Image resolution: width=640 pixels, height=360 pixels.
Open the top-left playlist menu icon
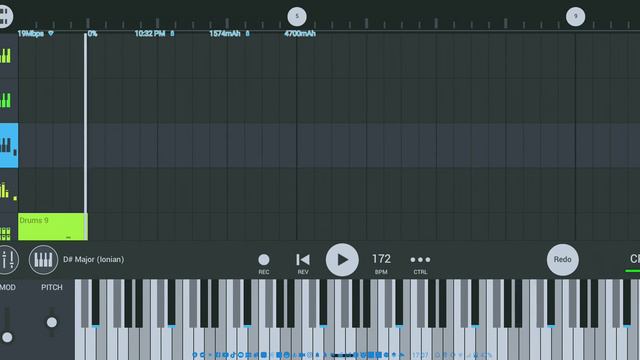(x=5, y=16)
